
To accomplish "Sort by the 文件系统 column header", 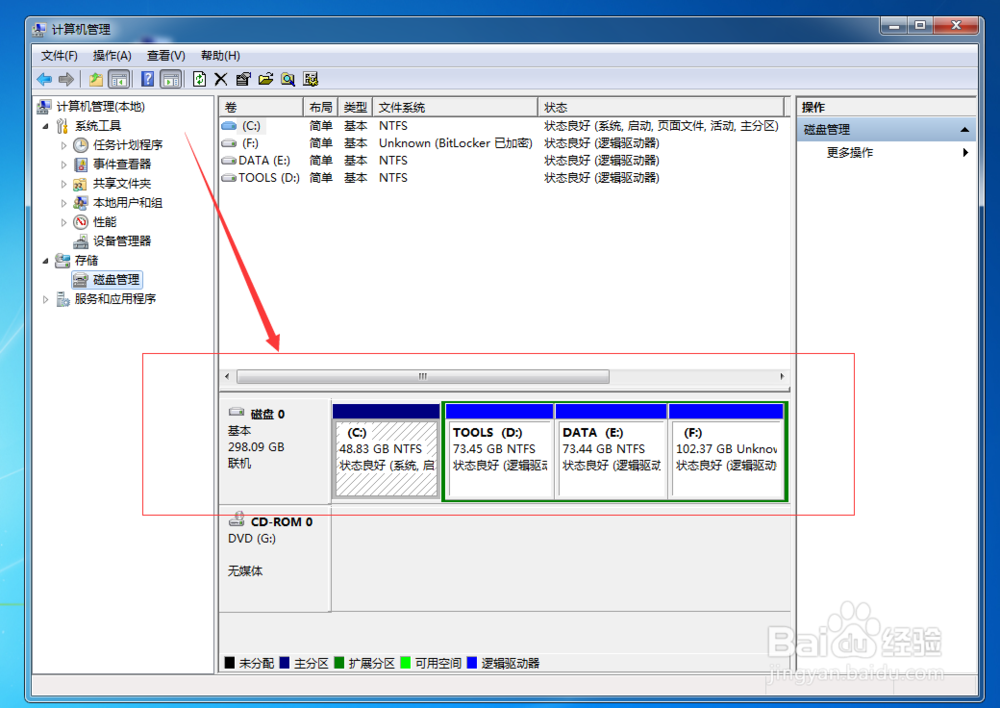I will click(x=455, y=107).
